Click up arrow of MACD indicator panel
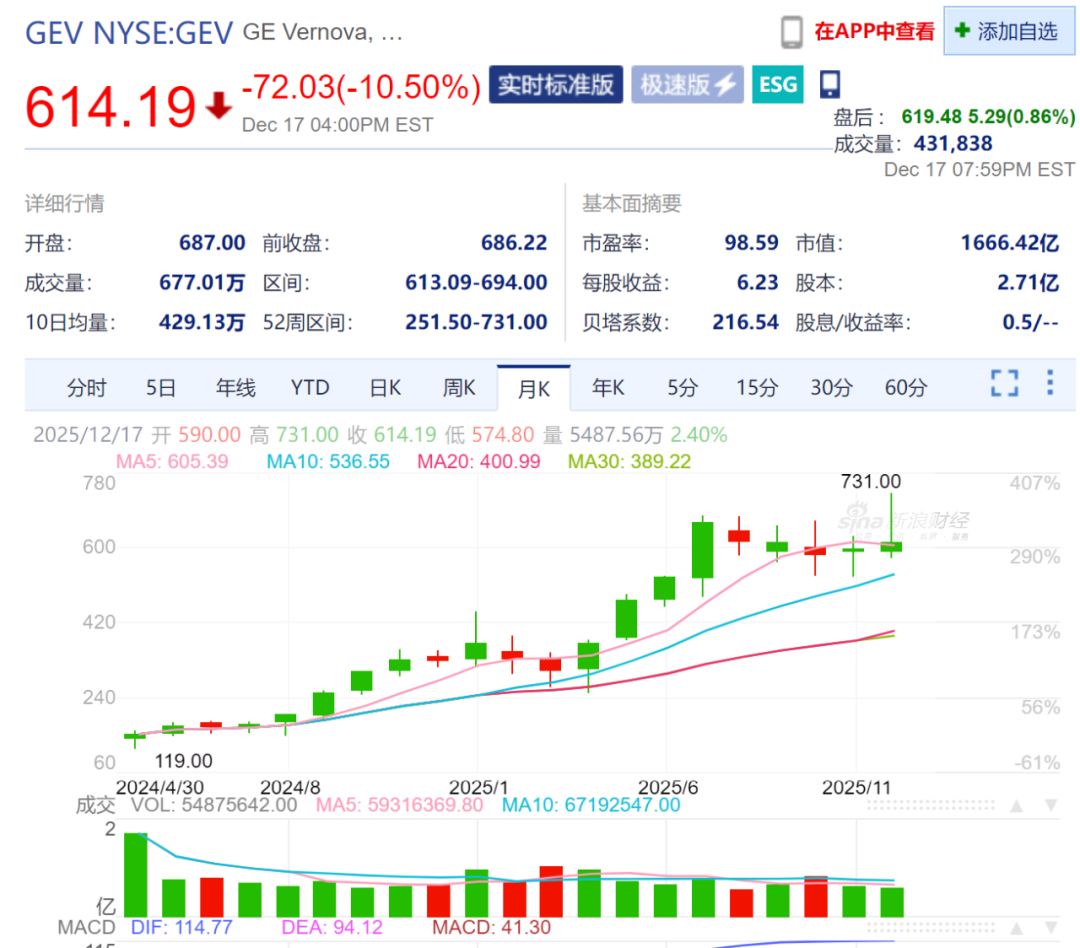The width and height of the screenshot is (1080, 948). click(x=1017, y=929)
